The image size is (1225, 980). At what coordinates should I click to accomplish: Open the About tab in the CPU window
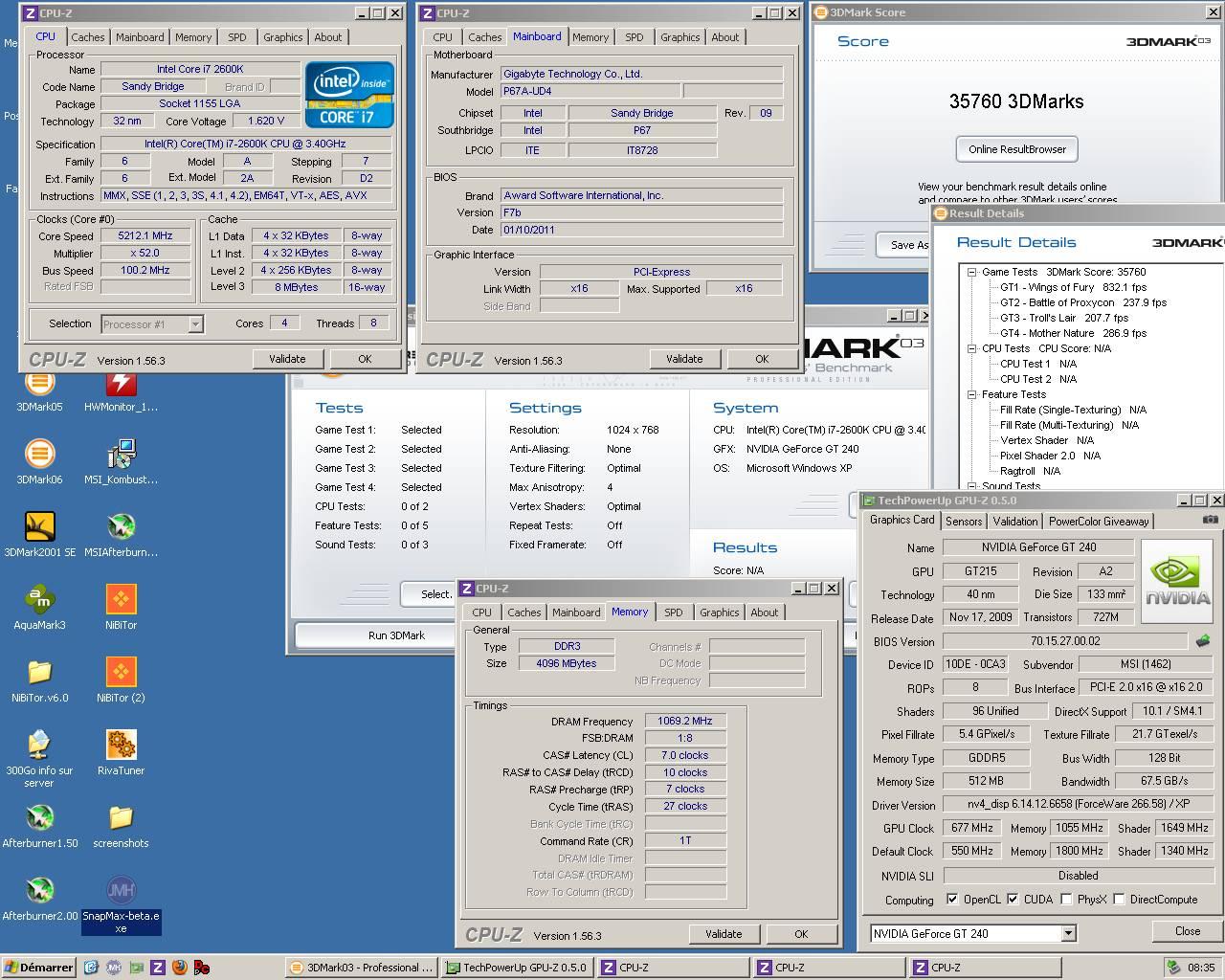point(328,37)
